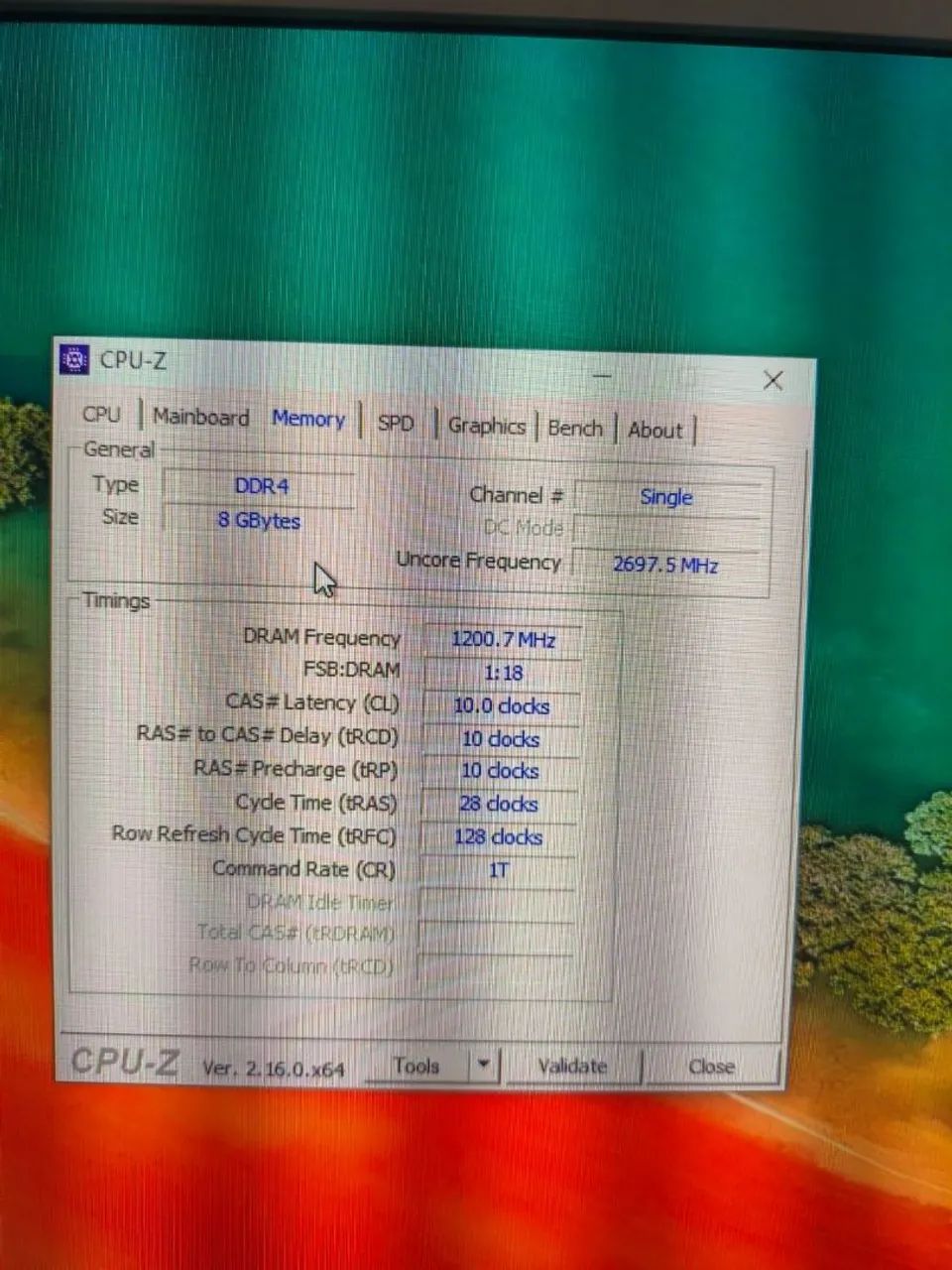Image resolution: width=952 pixels, height=1270 pixels.
Task: Switch to the Mainboard tab
Action: tap(201, 417)
